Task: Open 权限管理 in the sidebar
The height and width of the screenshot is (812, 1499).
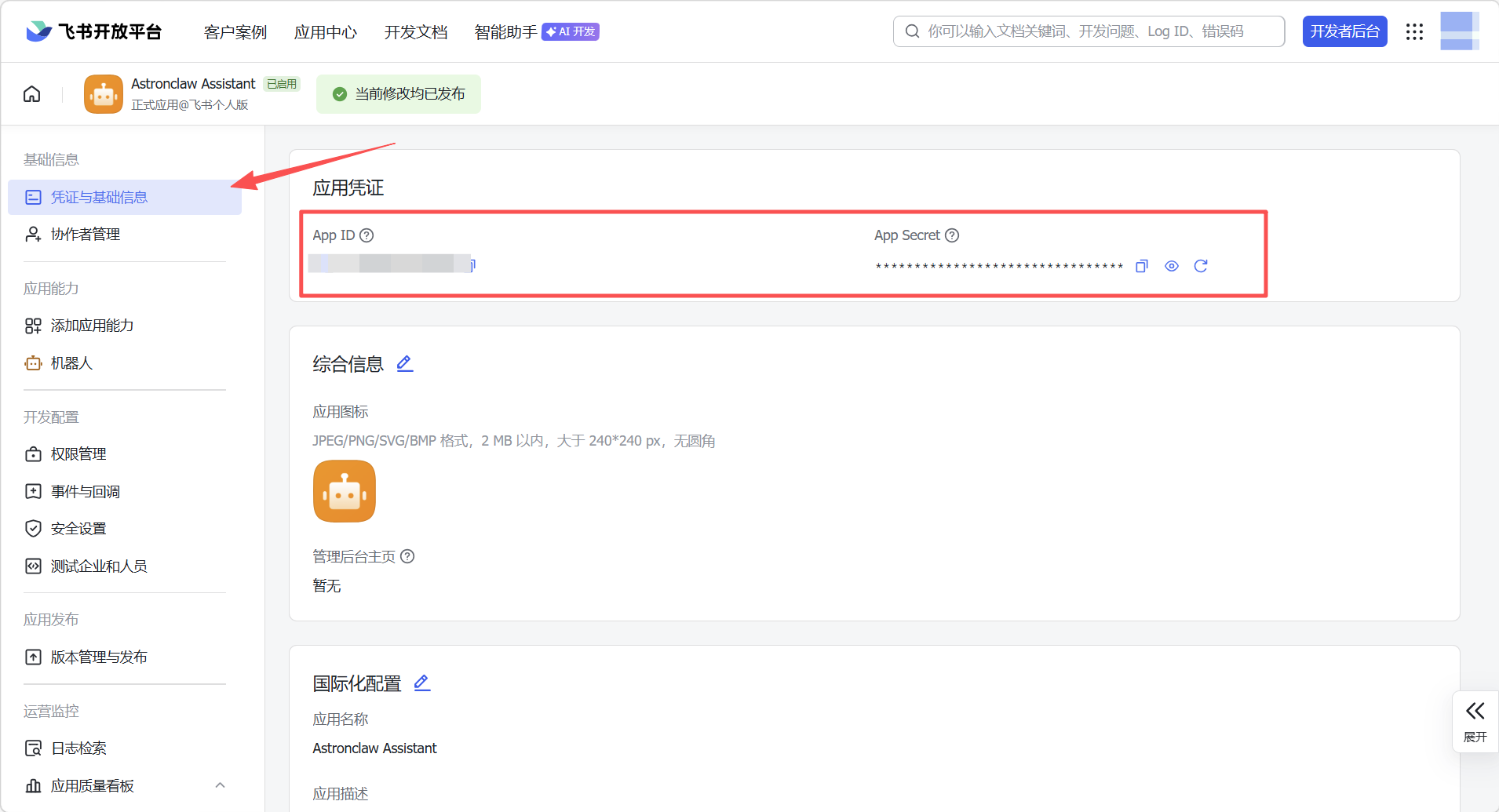Action: point(78,453)
